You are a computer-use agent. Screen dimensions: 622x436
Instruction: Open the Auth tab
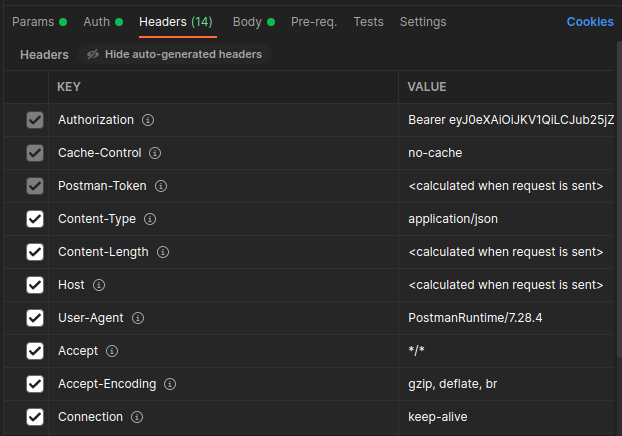pyautogui.click(x=97, y=21)
